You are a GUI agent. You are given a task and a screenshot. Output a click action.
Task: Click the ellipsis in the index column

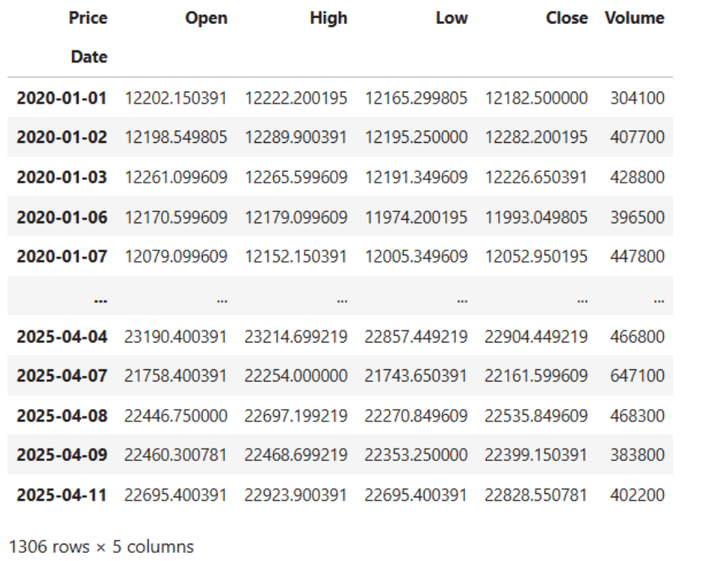pyautogui.click(x=99, y=297)
